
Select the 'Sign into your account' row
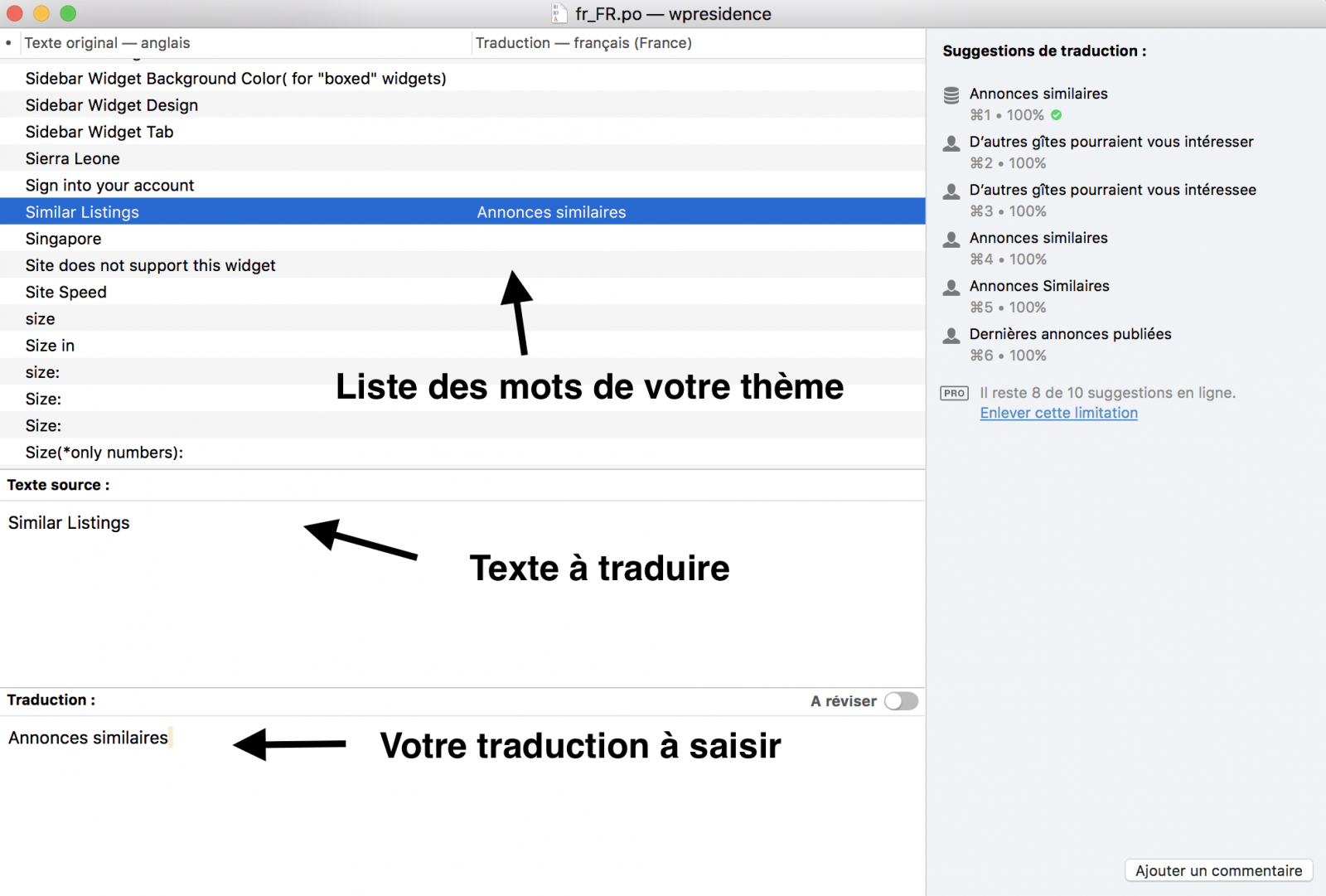click(x=462, y=185)
